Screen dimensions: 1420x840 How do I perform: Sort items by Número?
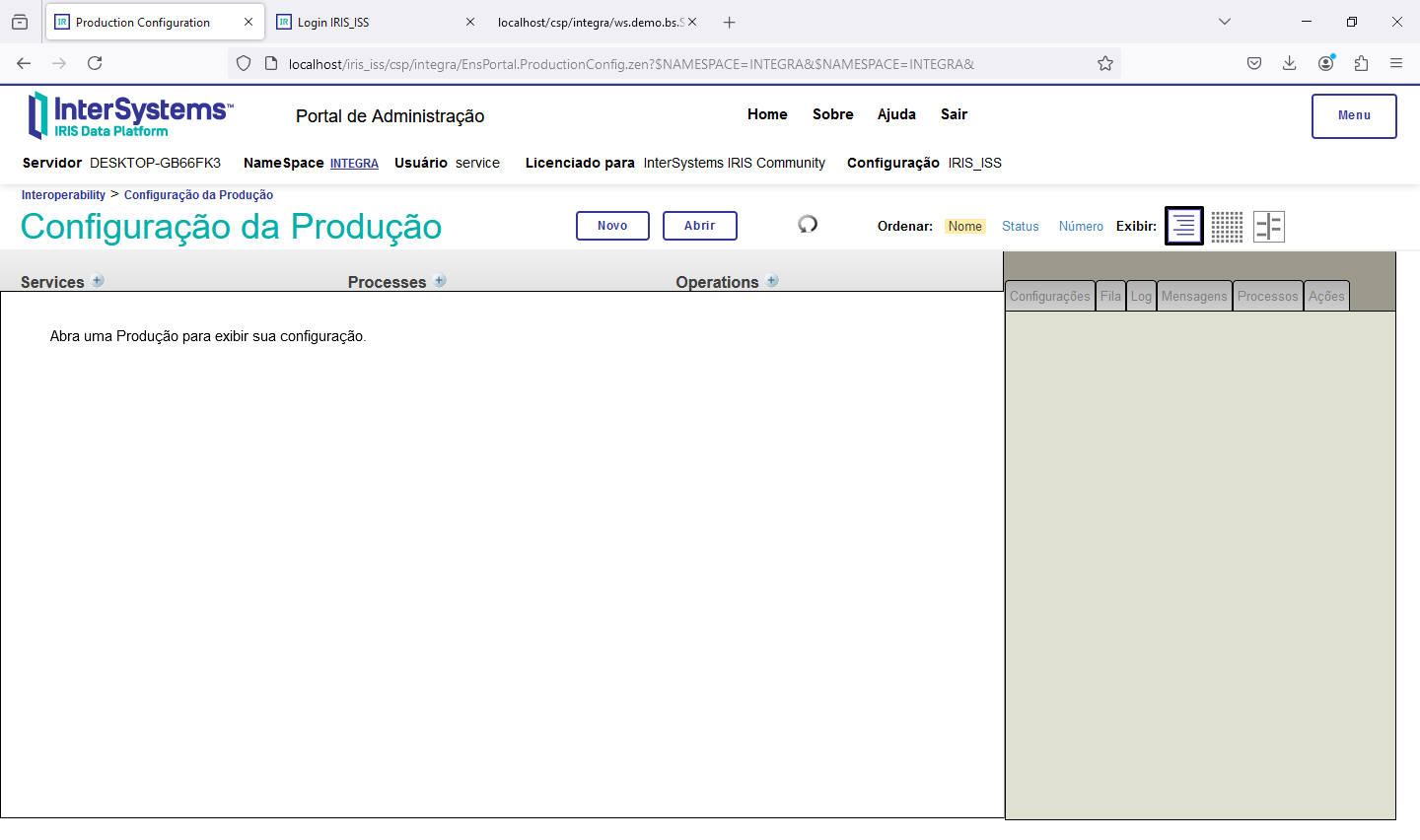[x=1081, y=227]
